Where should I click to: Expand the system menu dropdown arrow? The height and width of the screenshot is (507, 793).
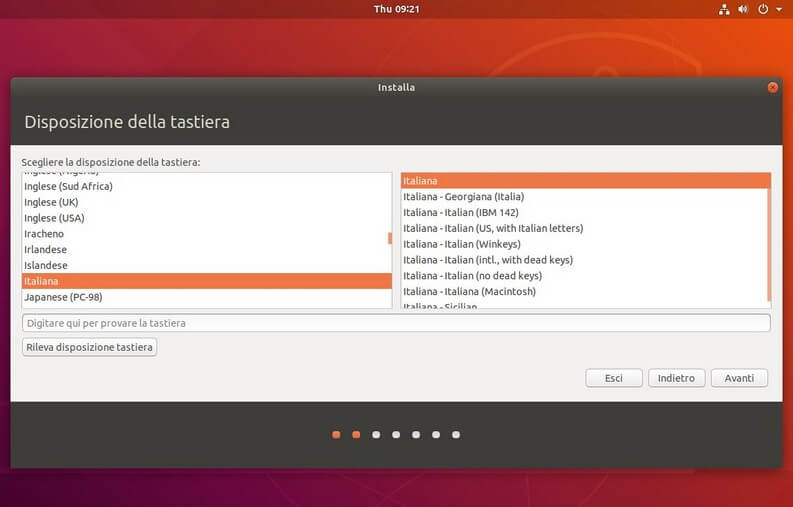point(778,9)
